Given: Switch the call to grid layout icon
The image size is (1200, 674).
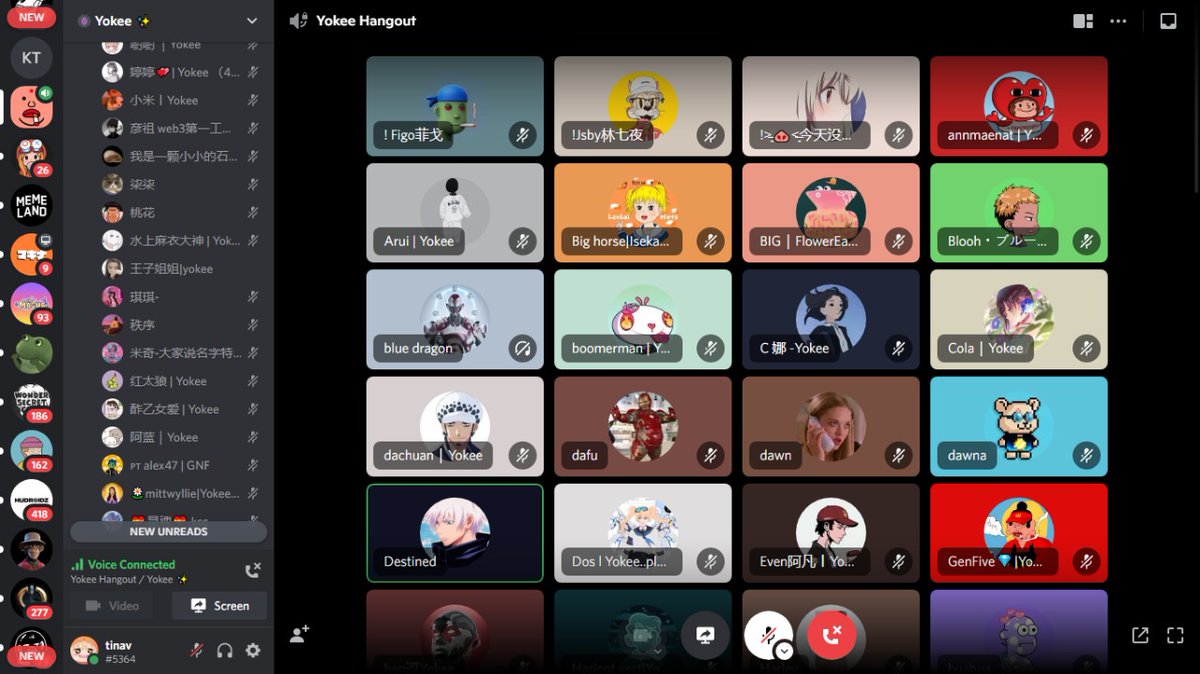Looking at the screenshot, I should point(1083,21).
